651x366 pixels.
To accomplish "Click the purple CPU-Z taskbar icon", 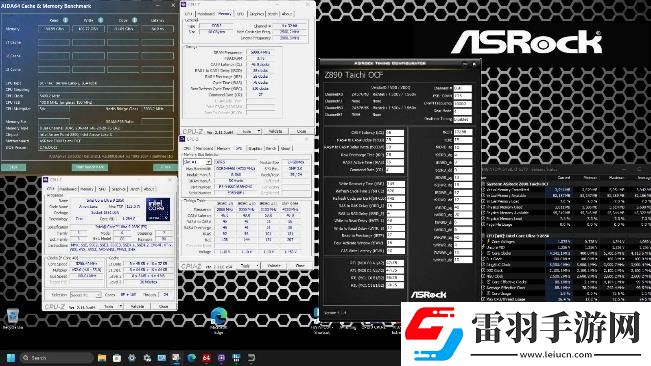I will point(221,358).
